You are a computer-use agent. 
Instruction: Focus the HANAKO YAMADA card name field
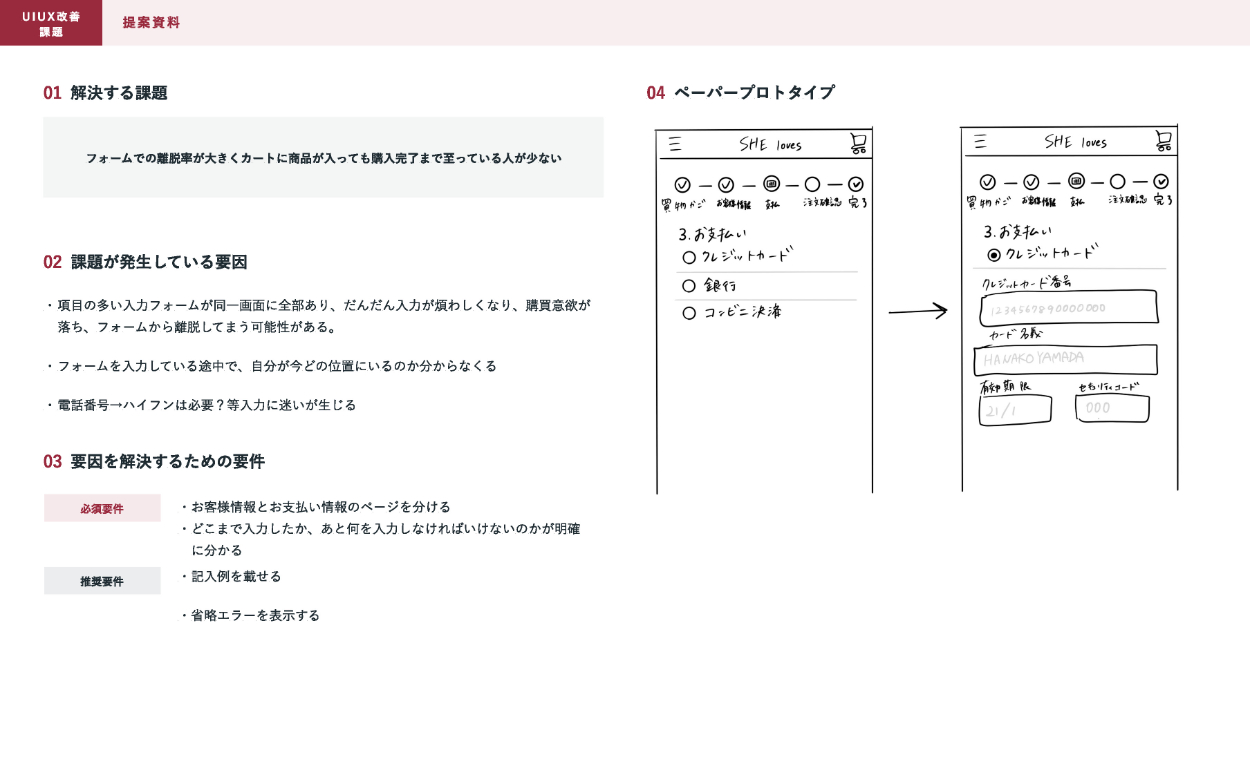1067,359
